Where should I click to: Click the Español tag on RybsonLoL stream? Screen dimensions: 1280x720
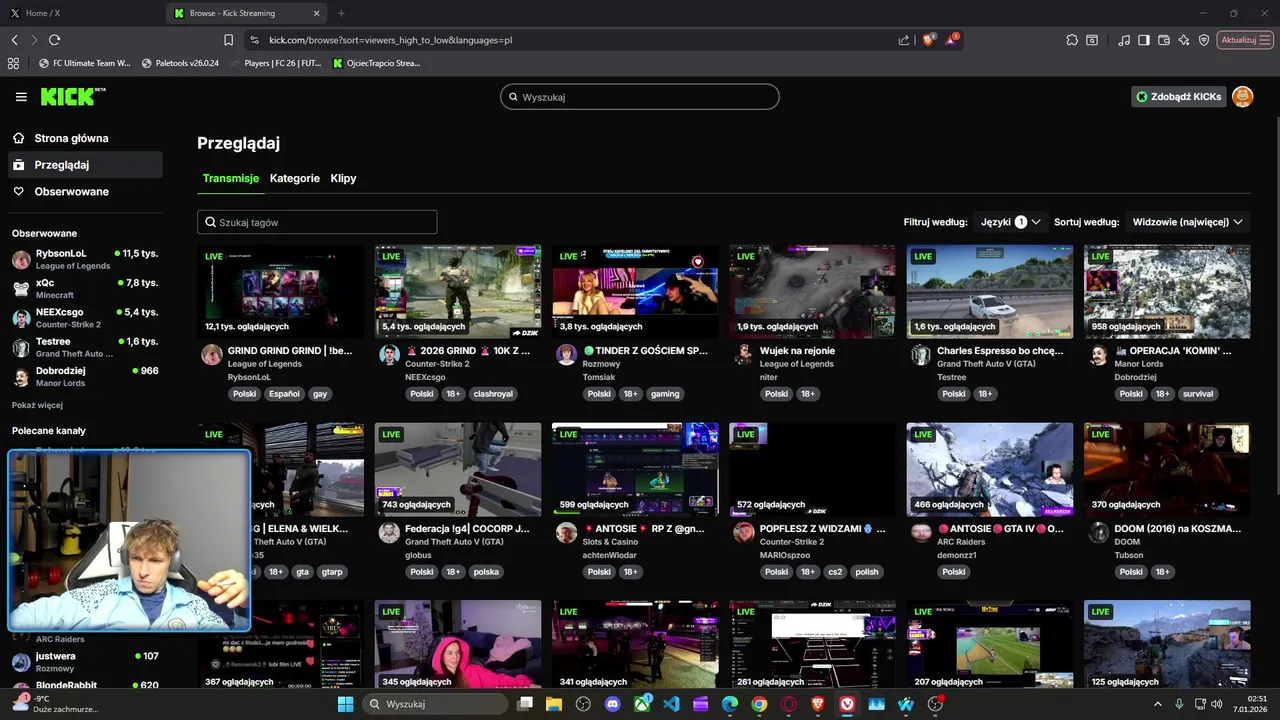pyautogui.click(x=283, y=394)
